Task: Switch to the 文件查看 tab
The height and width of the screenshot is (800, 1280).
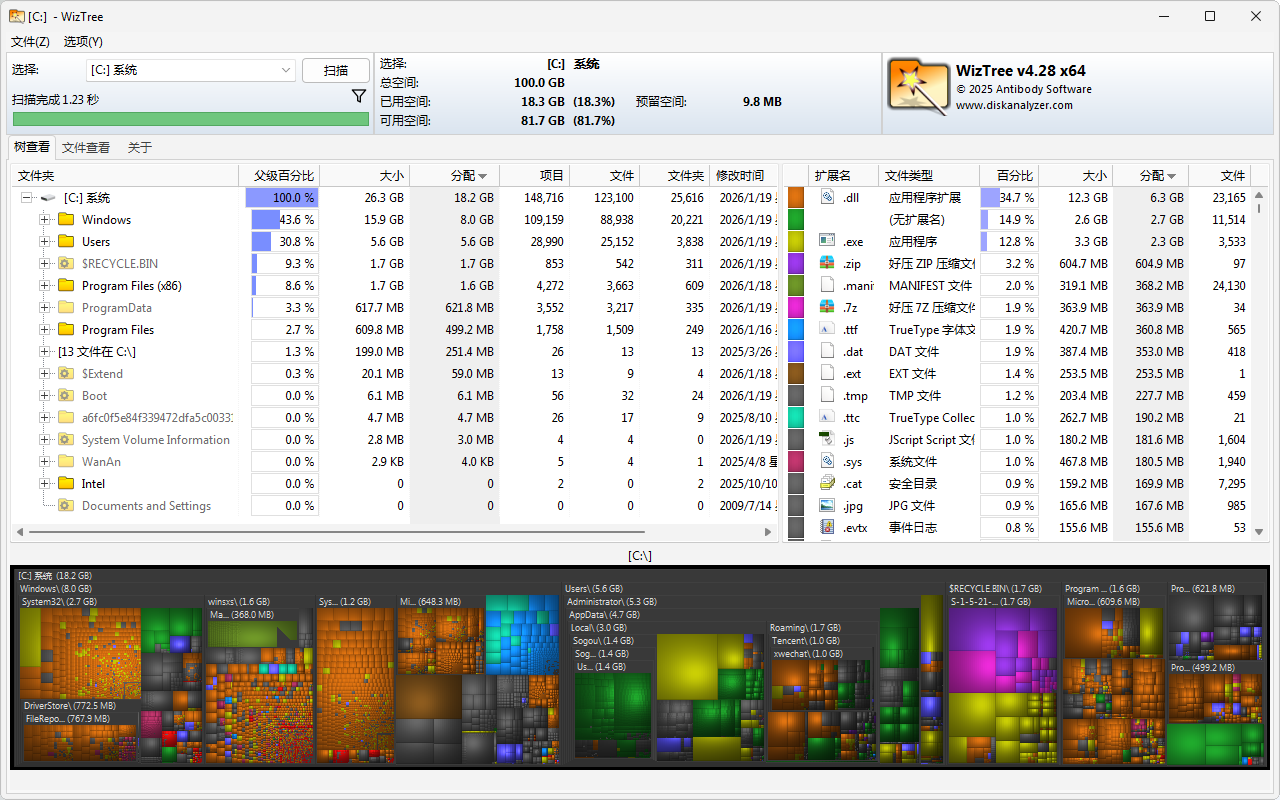Action: [x=86, y=148]
